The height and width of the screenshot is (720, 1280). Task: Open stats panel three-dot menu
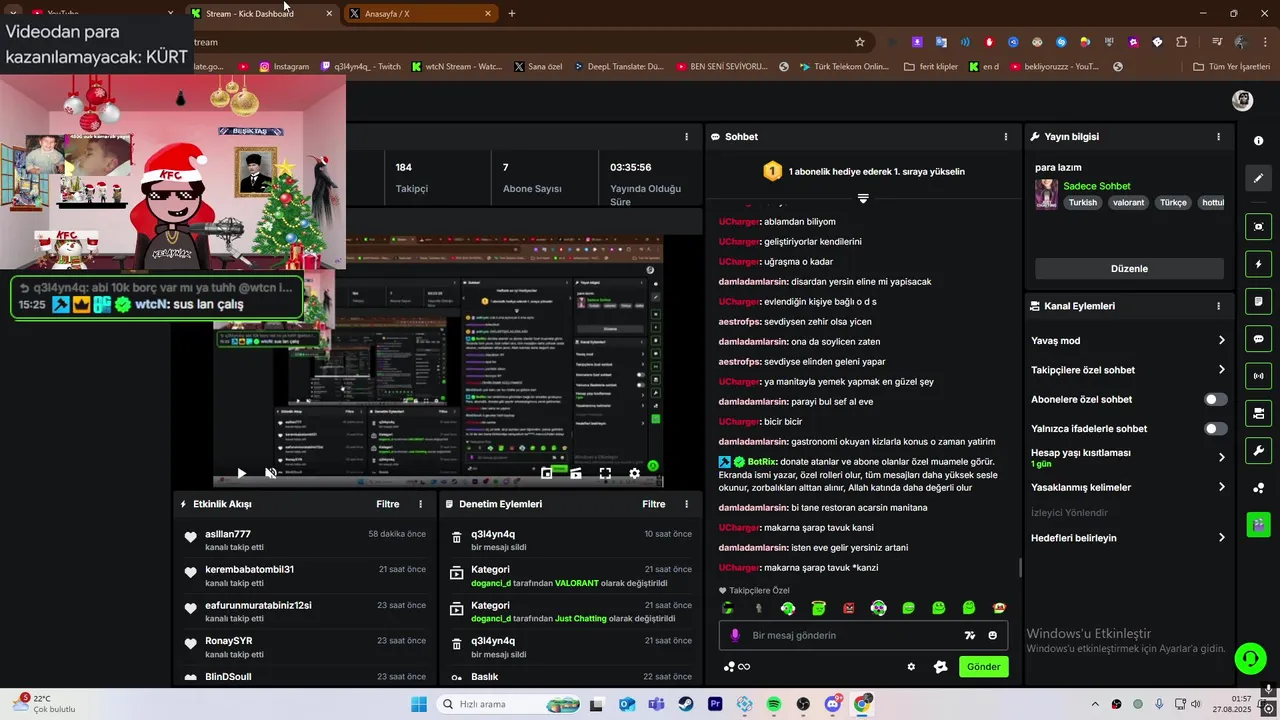(x=686, y=137)
